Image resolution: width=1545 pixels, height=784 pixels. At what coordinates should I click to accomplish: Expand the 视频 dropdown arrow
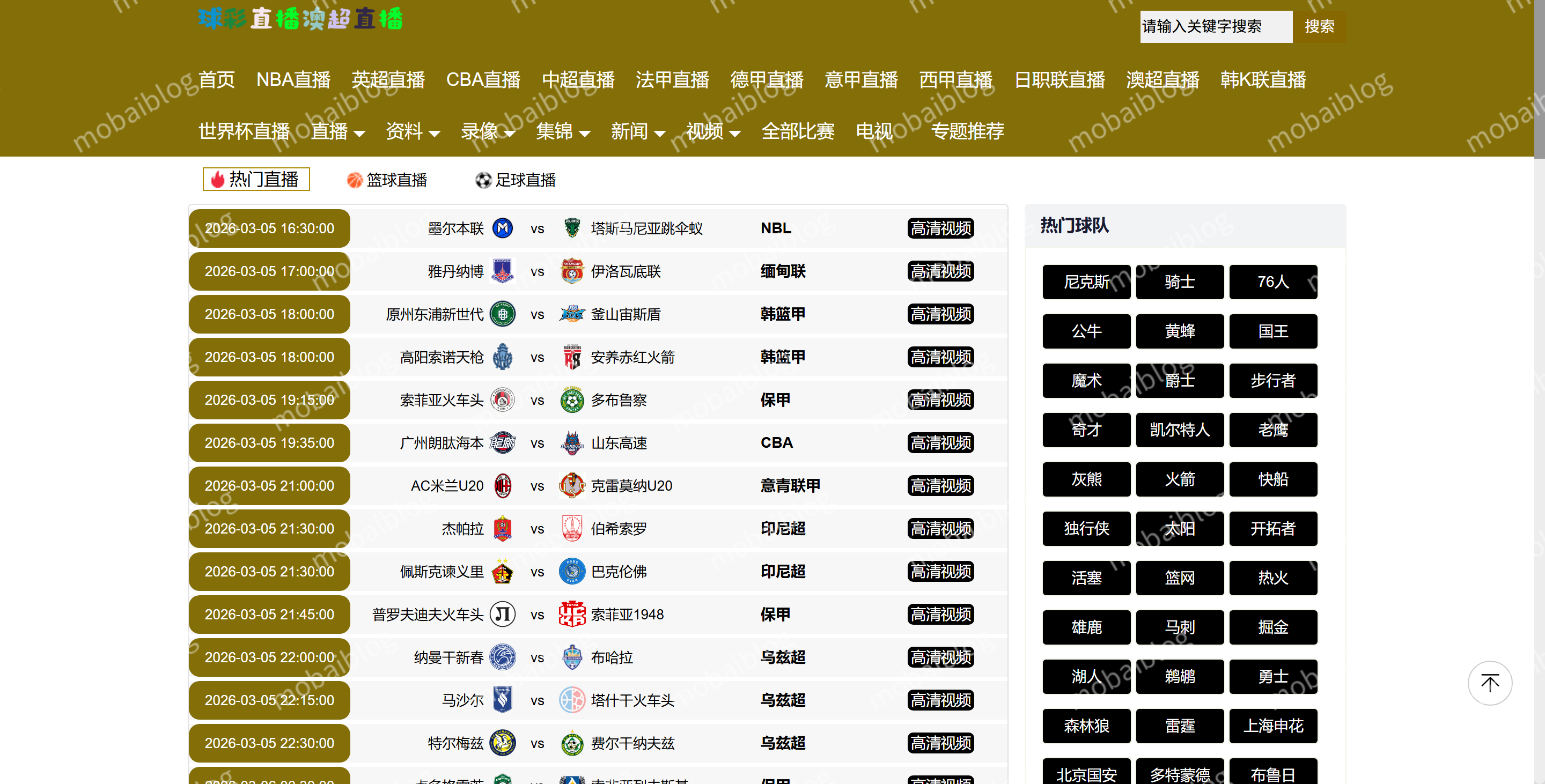(735, 133)
